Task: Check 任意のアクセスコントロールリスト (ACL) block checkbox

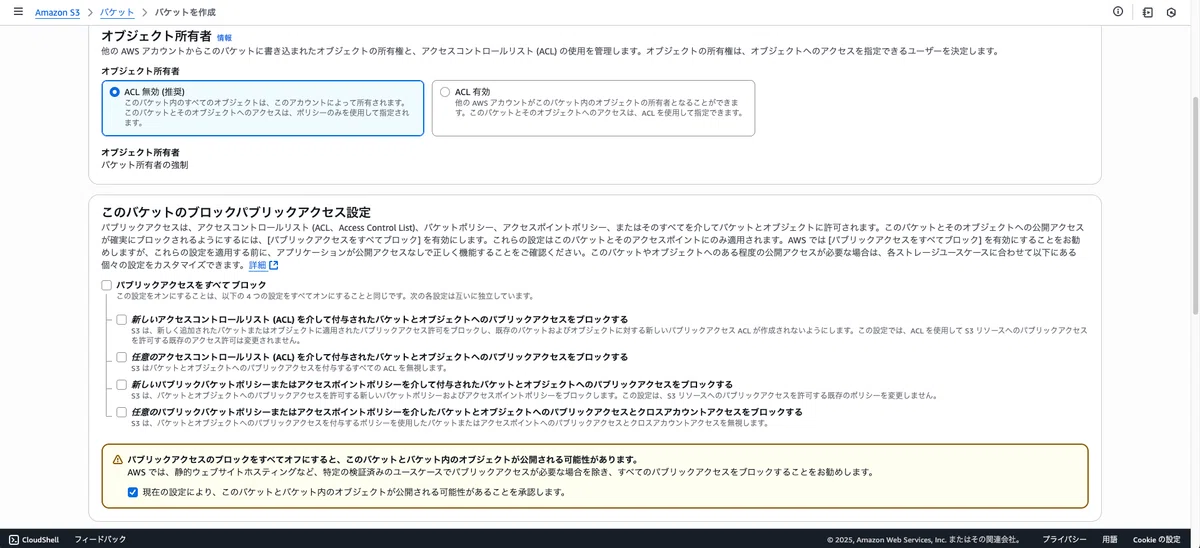Action: [122, 357]
